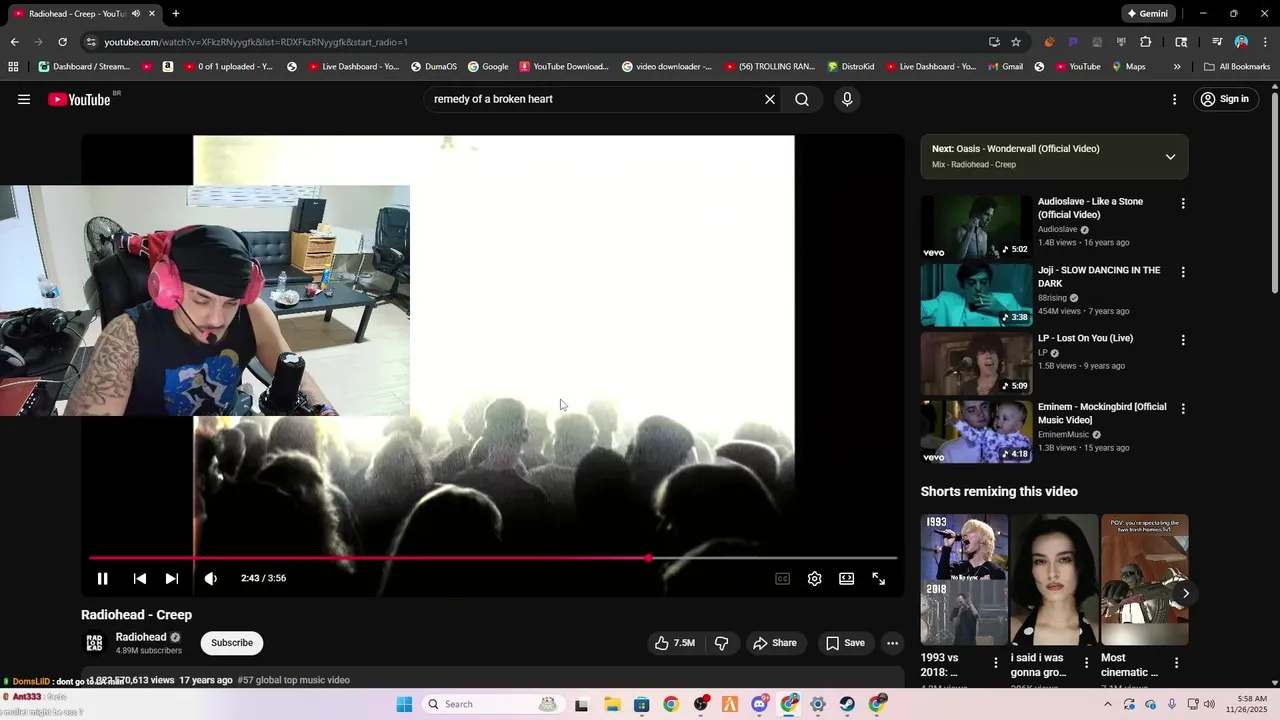This screenshot has height=720, width=1280.
Task: Open a new browser tab
Action: pyautogui.click(x=176, y=14)
